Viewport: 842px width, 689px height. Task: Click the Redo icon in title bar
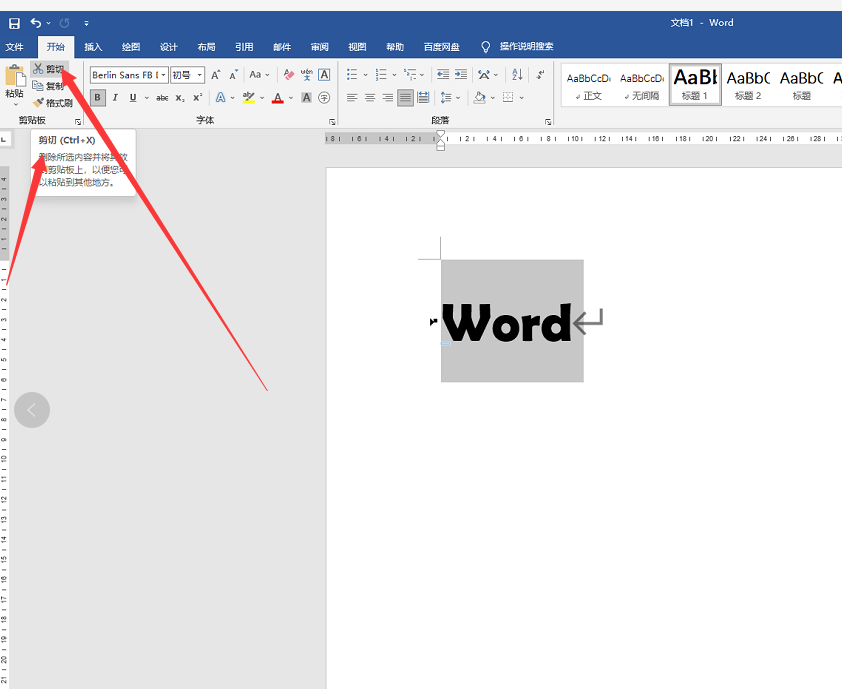pyautogui.click(x=64, y=23)
